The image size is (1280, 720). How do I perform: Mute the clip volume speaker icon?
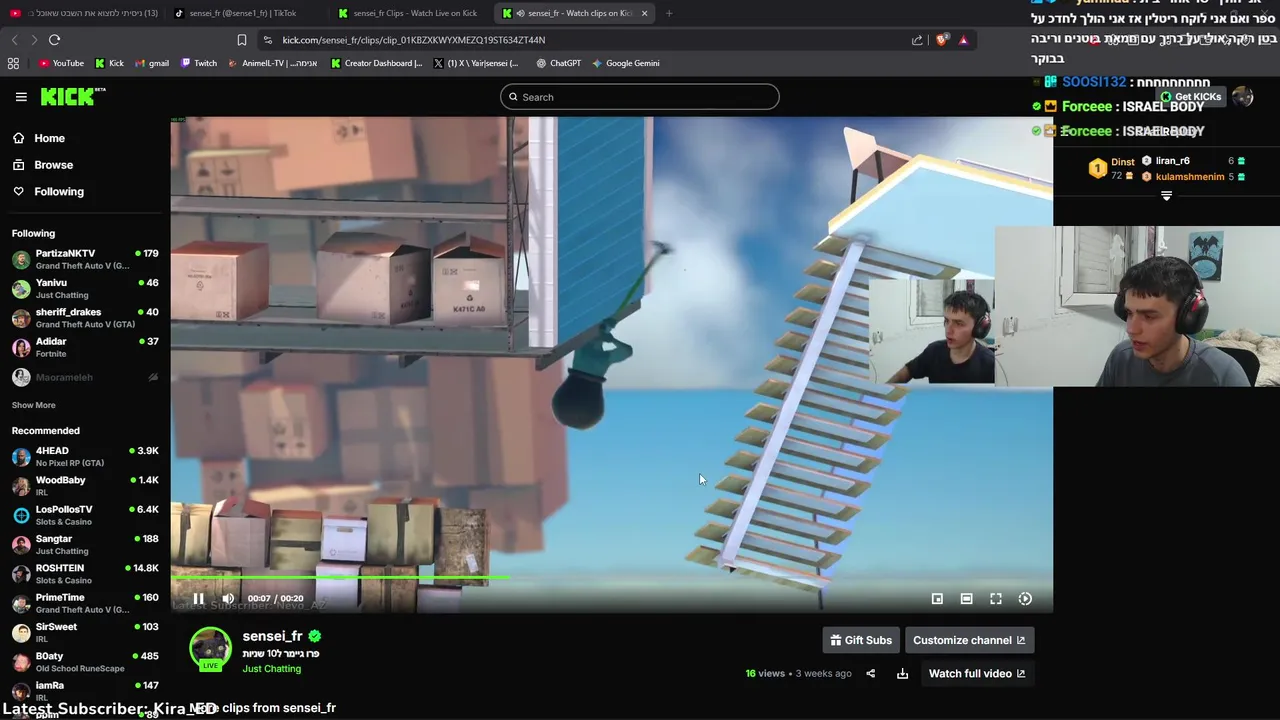coord(228,599)
